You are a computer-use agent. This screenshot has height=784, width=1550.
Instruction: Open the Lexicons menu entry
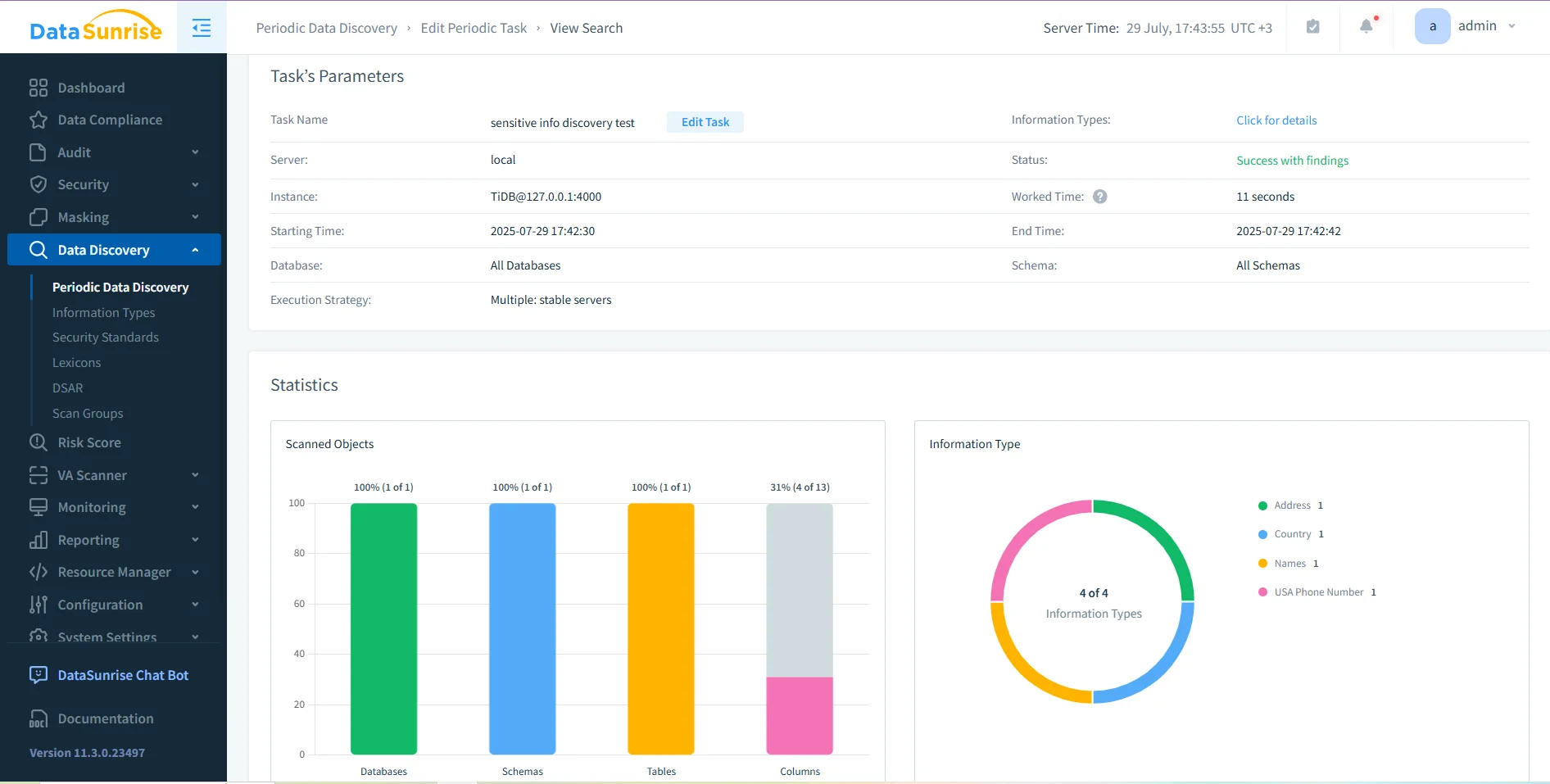click(x=76, y=362)
